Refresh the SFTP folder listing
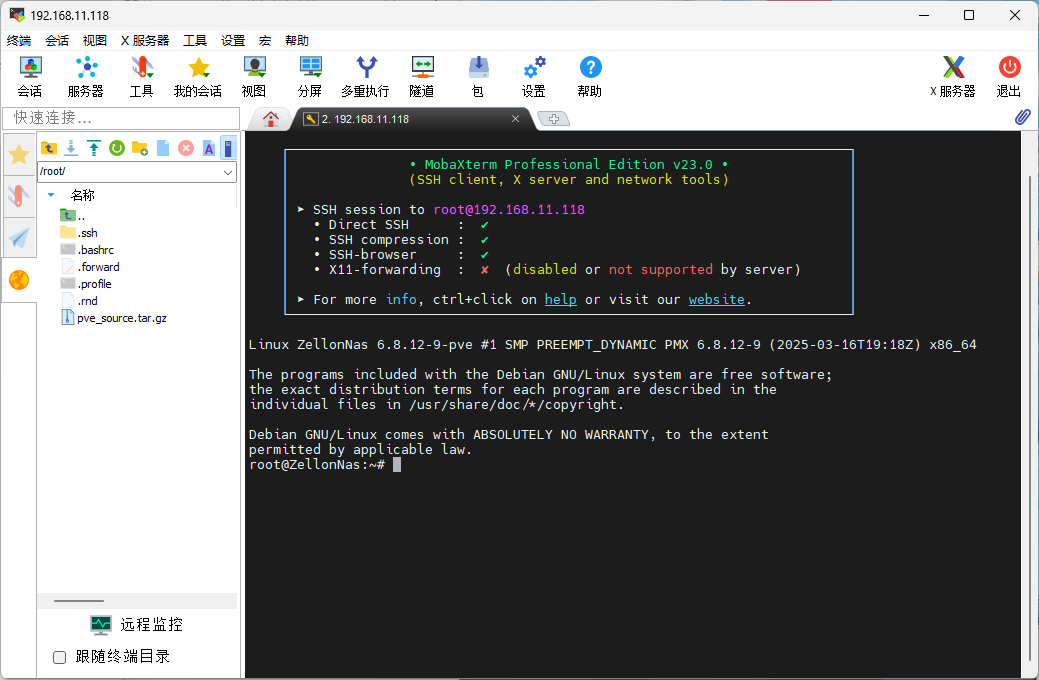This screenshot has width=1039, height=680. coord(117,148)
